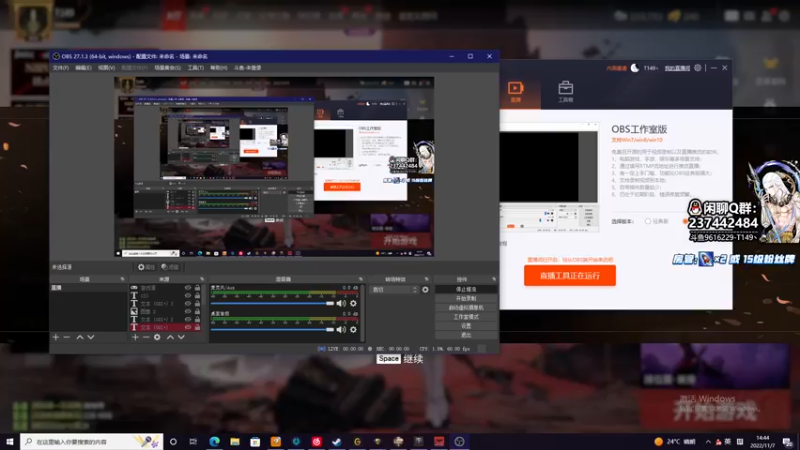
Task: Move the scene down with the arrow
Action: coord(91,337)
